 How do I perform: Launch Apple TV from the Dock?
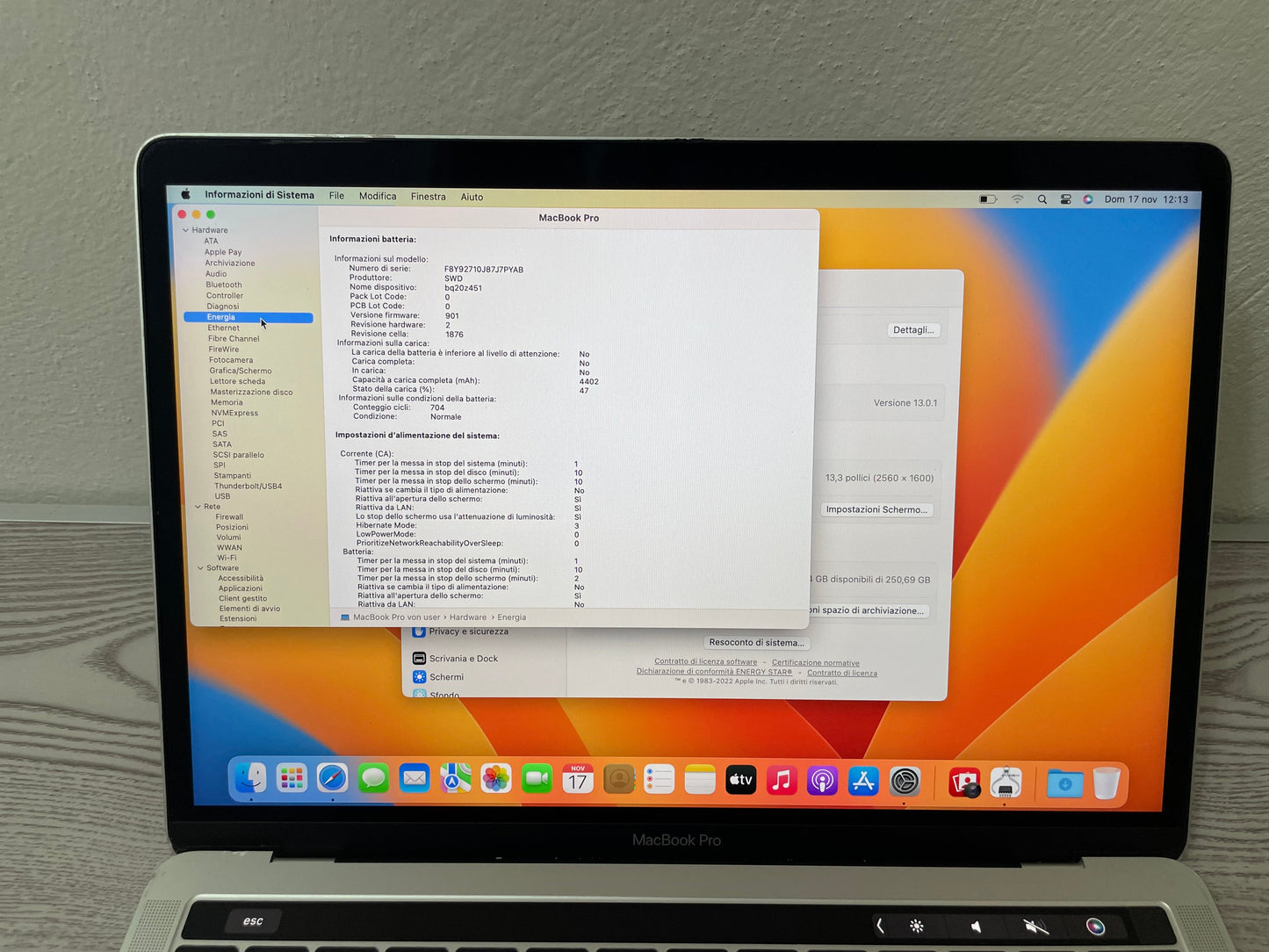(741, 780)
